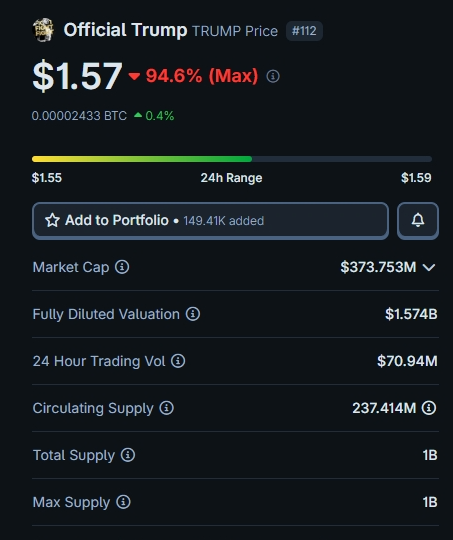Click the $1.59 range high value
Viewport: 453px width, 540px height.
click(416, 178)
